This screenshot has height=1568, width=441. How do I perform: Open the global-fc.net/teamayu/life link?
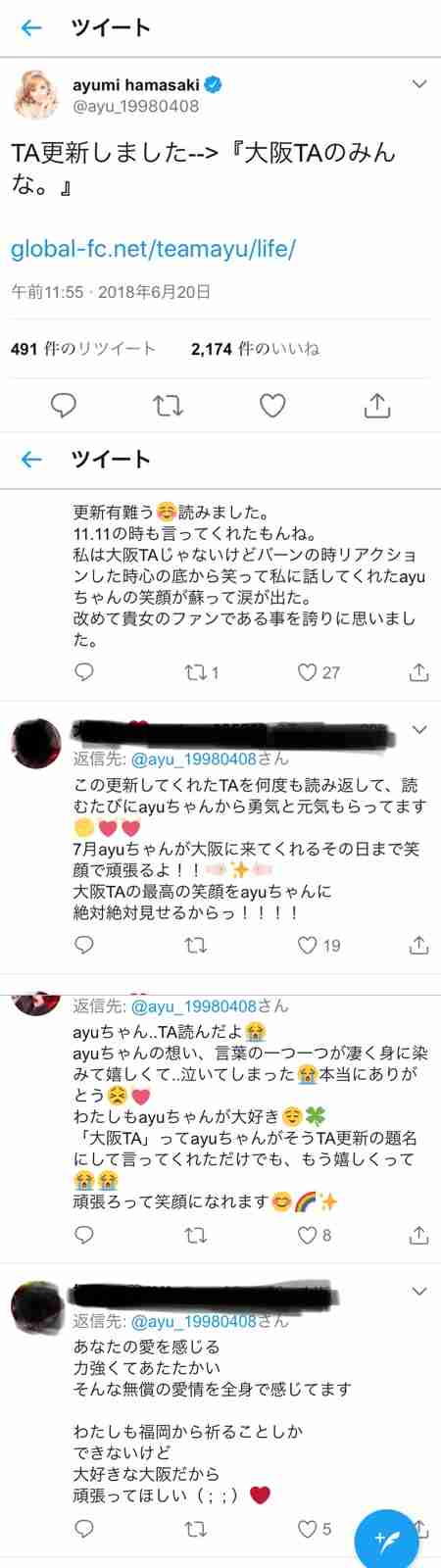(153, 249)
